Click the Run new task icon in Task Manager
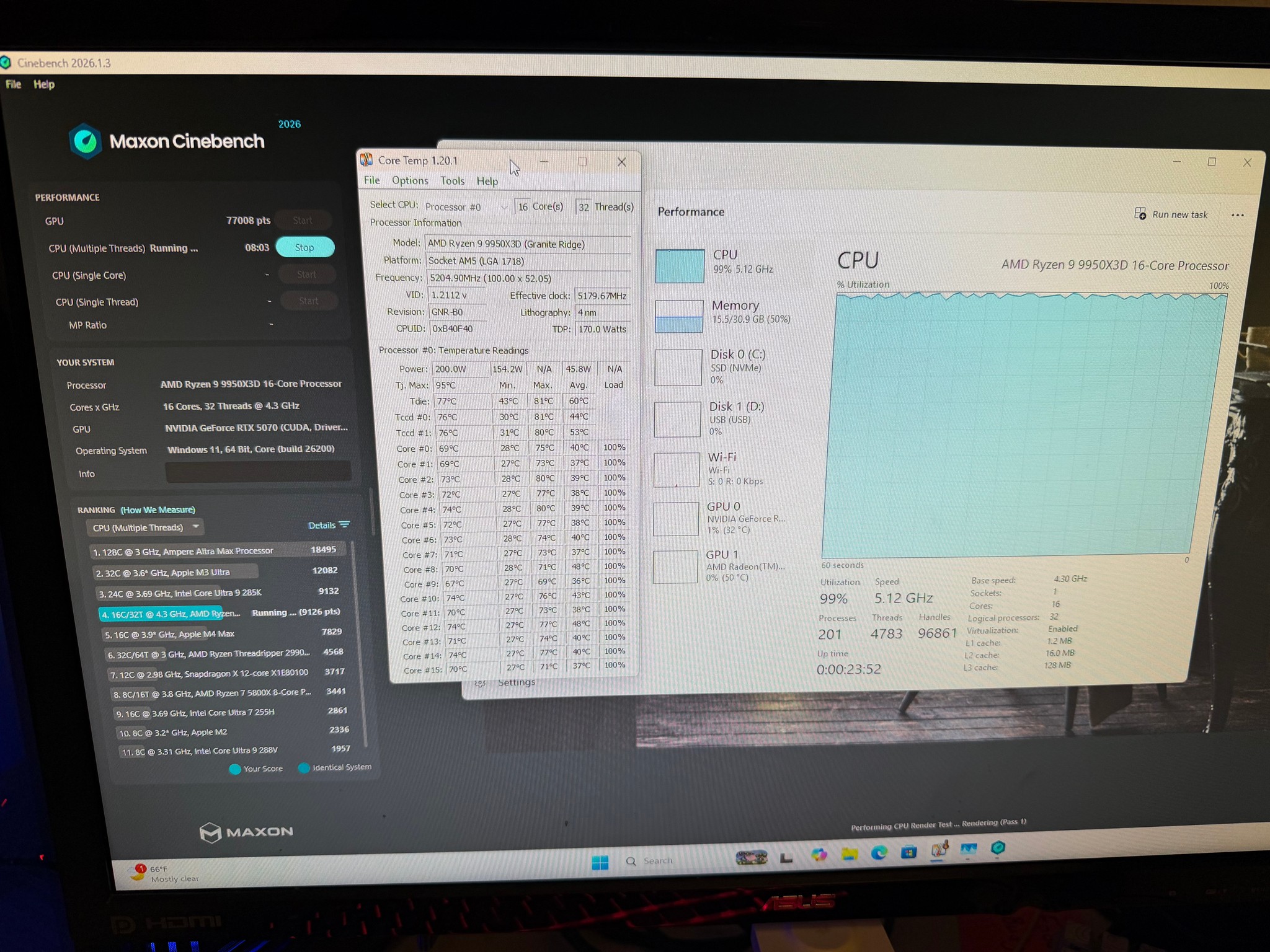Image resolution: width=1270 pixels, height=952 pixels. pos(1140,213)
